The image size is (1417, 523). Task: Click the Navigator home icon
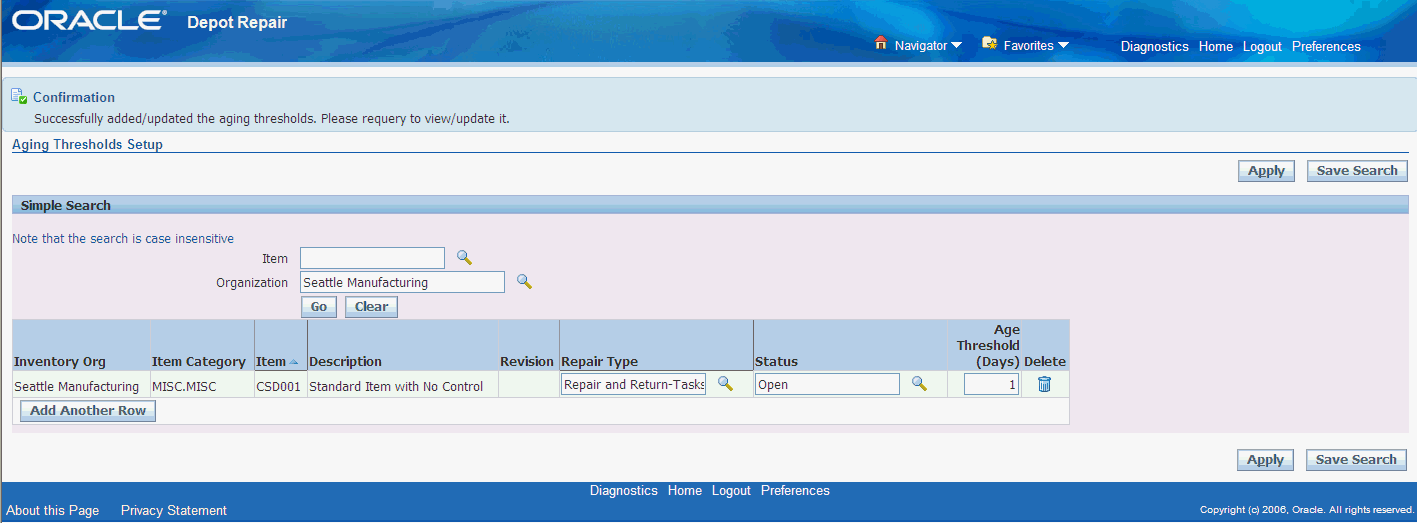881,44
